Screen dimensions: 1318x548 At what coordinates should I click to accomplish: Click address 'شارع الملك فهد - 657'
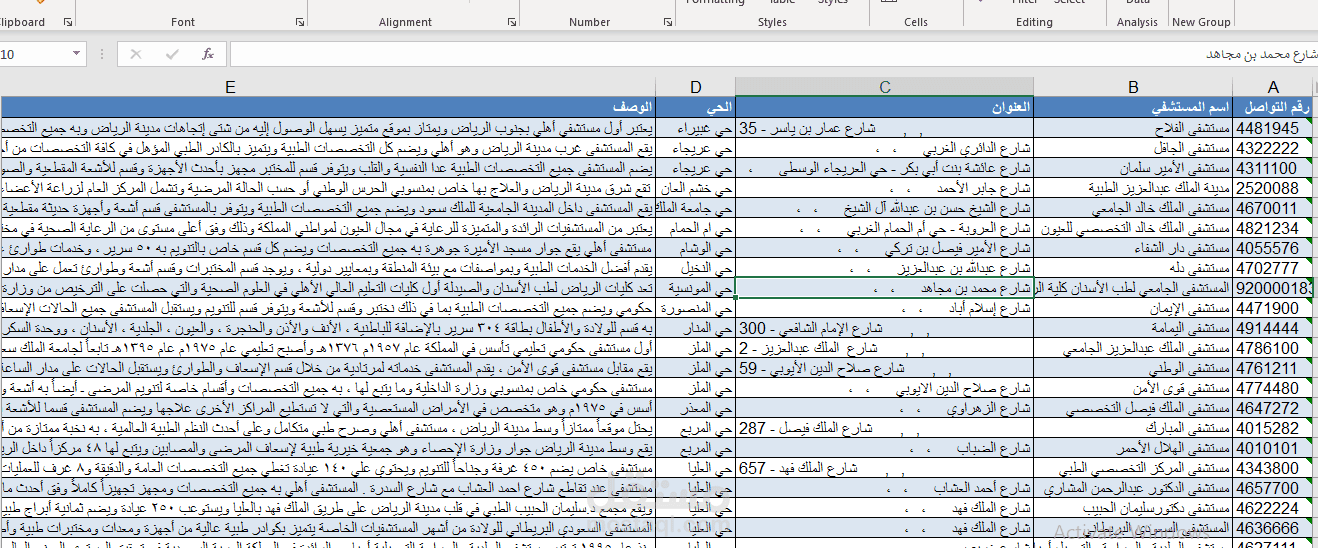click(x=799, y=468)
